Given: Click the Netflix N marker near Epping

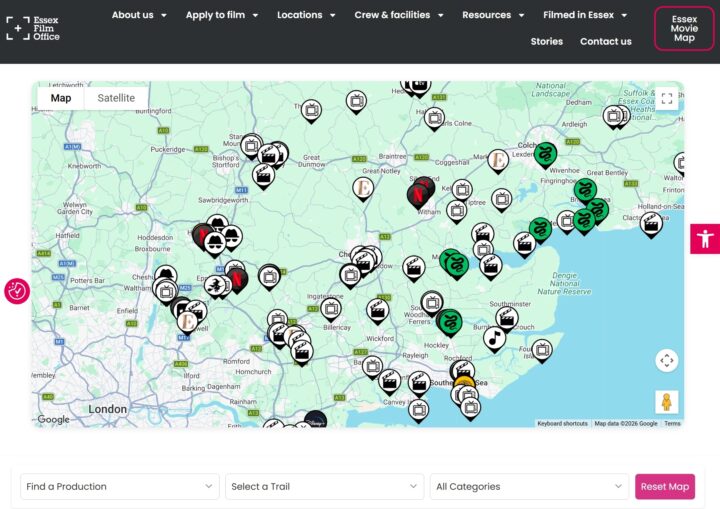Looking at the screenshot, I should pos(238,280).
